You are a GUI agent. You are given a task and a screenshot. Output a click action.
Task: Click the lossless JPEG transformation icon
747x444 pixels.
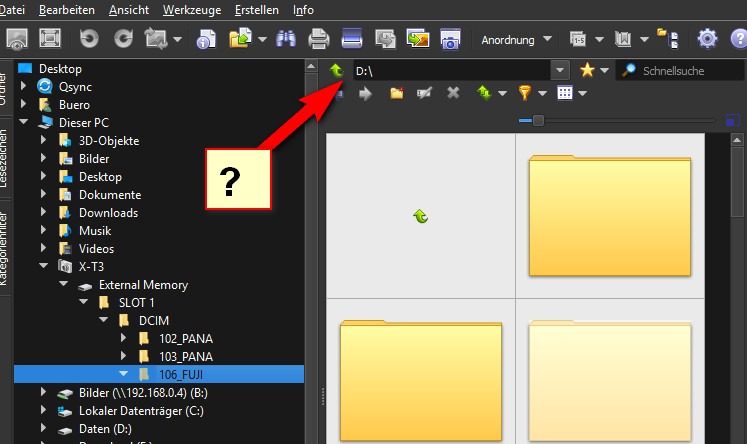tap(156, 39)
